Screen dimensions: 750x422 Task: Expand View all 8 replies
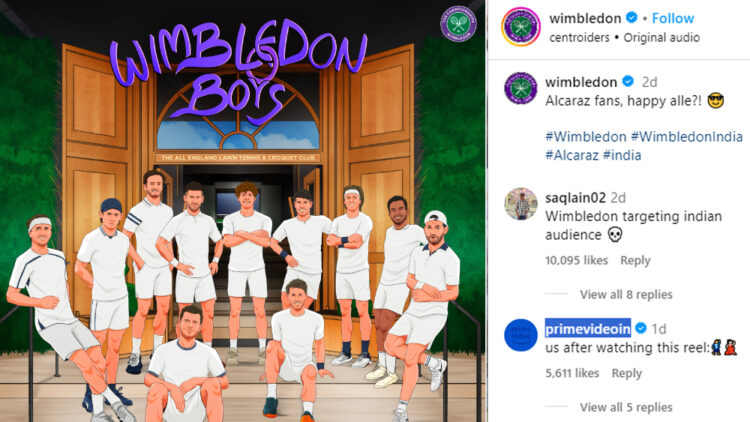(x=626, y=294)
